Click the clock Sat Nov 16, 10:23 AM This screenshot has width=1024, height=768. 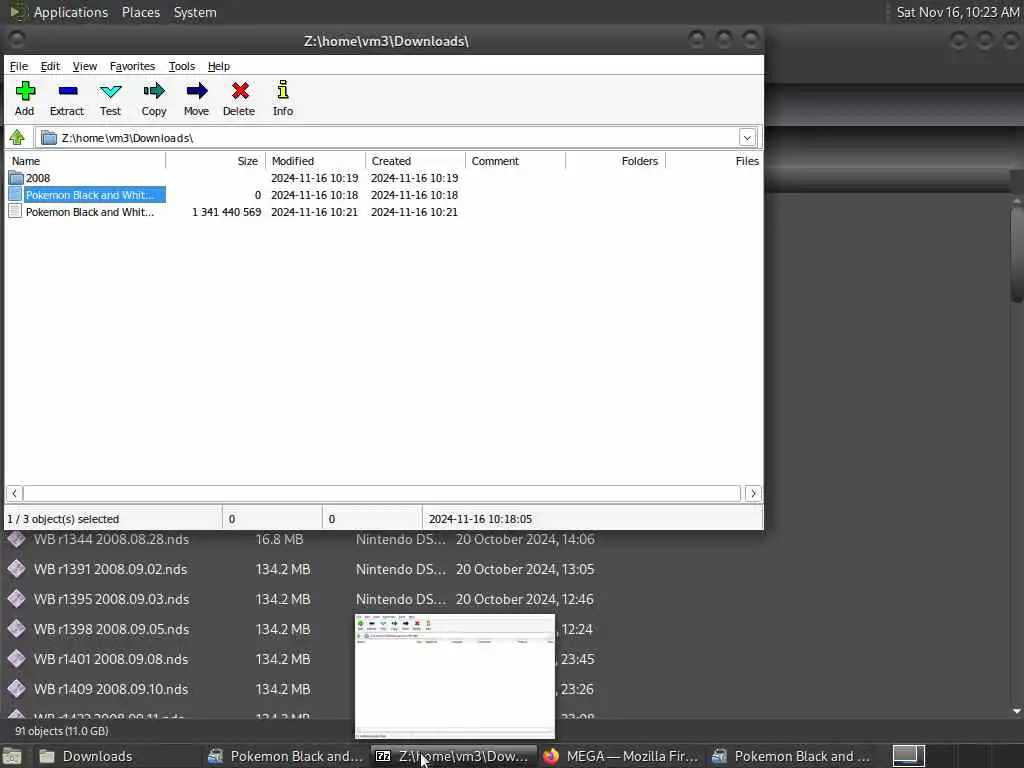pos(957,12)
